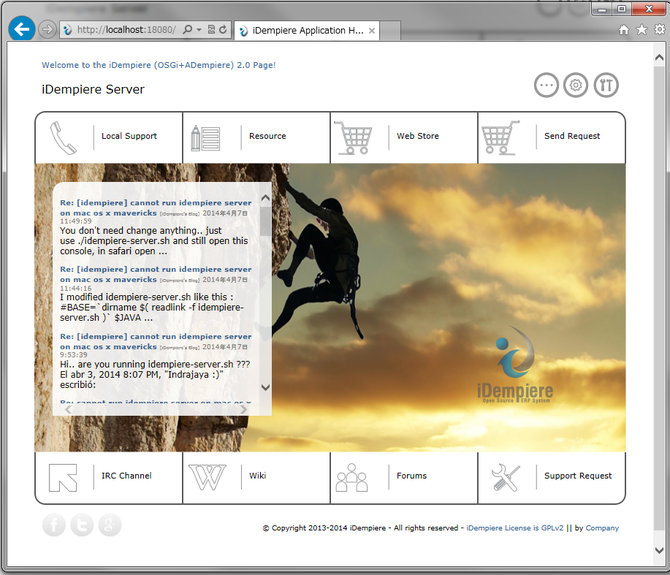Click the pencil and list Resource icon
Screen dimensions: 670x575
(206, 138)
